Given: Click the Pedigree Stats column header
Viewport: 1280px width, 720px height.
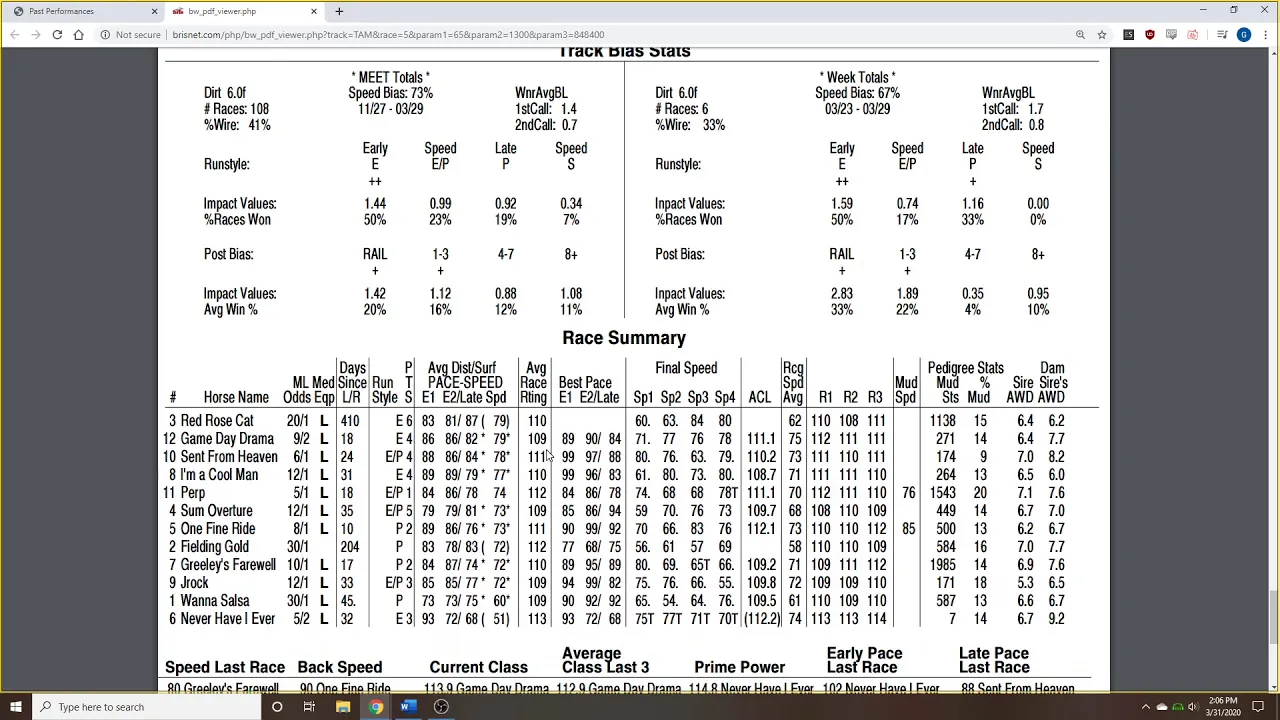Looking at the screenshot, I should 965,368.
